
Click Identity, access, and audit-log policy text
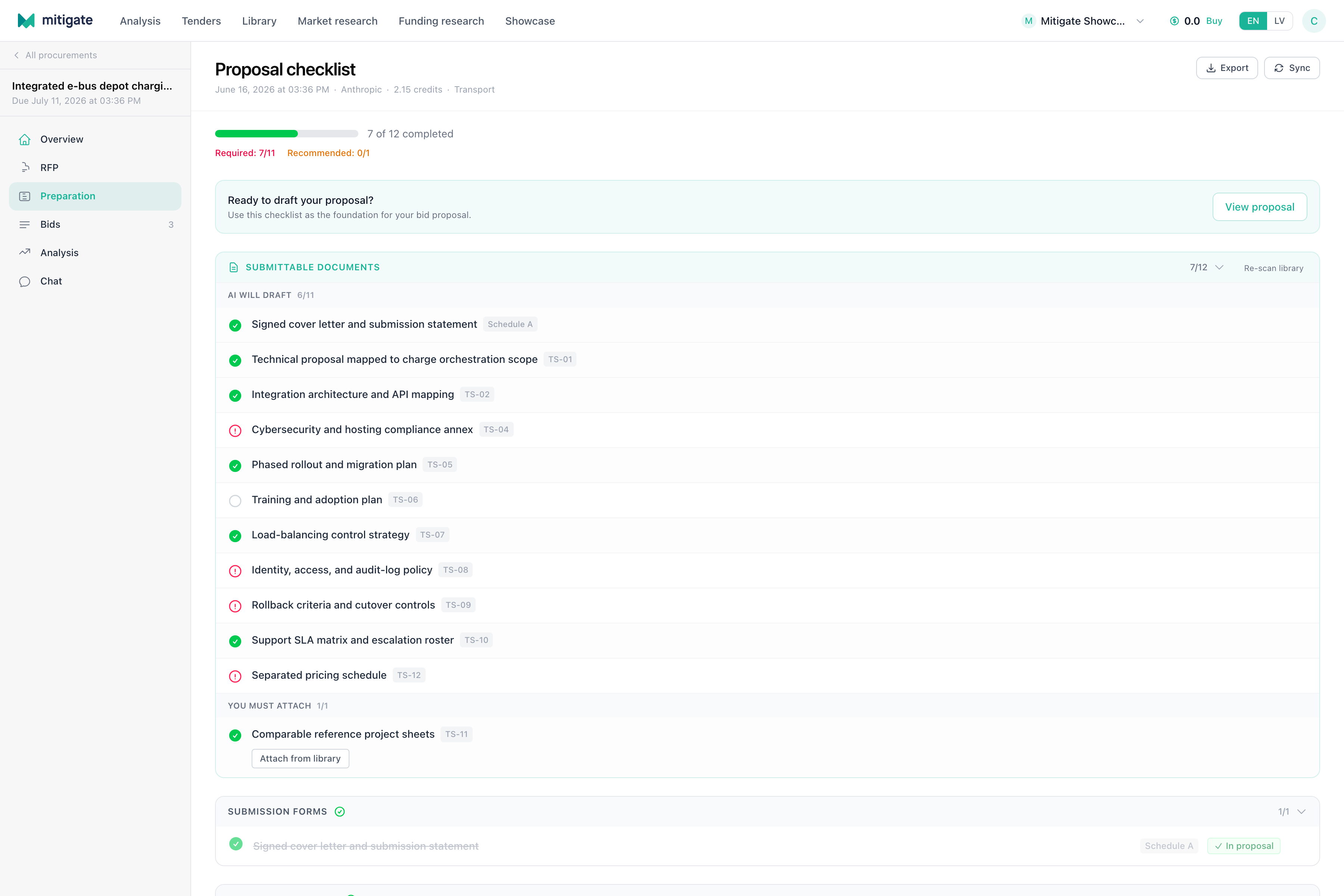click(x=342, y=570)
